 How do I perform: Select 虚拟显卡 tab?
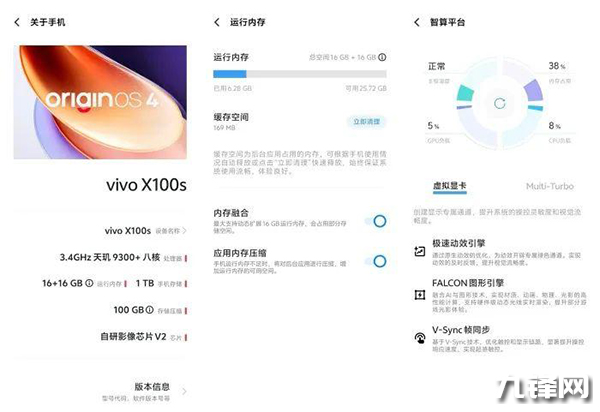coord(450,186)
